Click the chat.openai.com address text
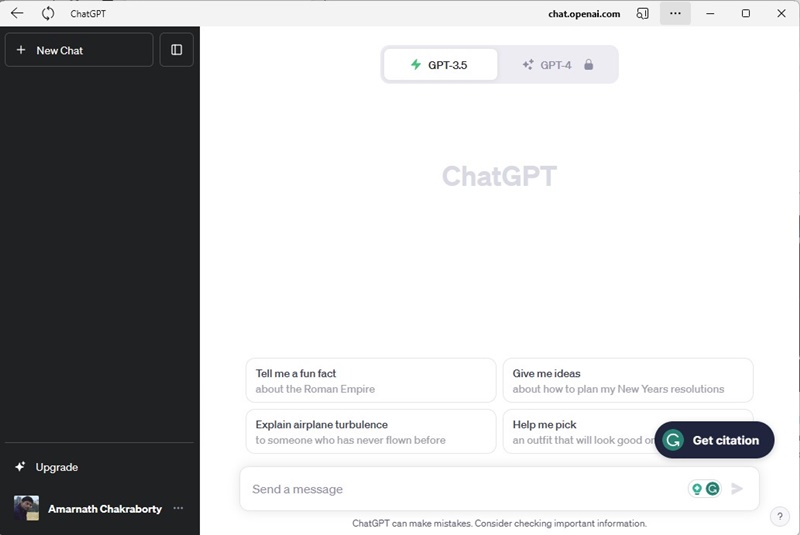This screenshot has width=800, height=535. click(584, 14)
